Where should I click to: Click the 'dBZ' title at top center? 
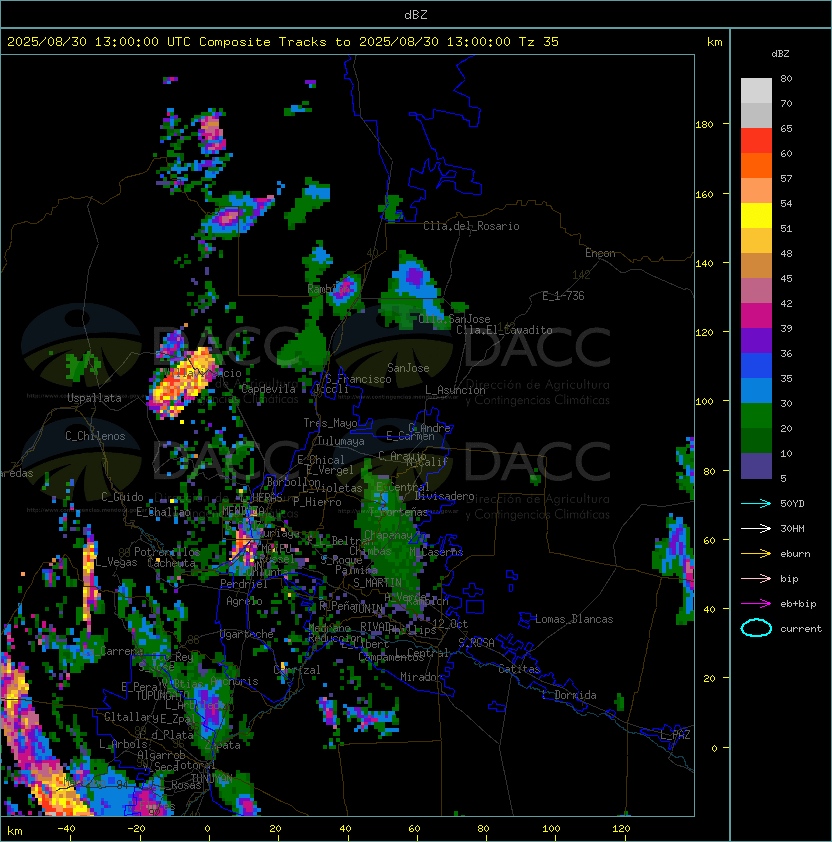[416, 15]
